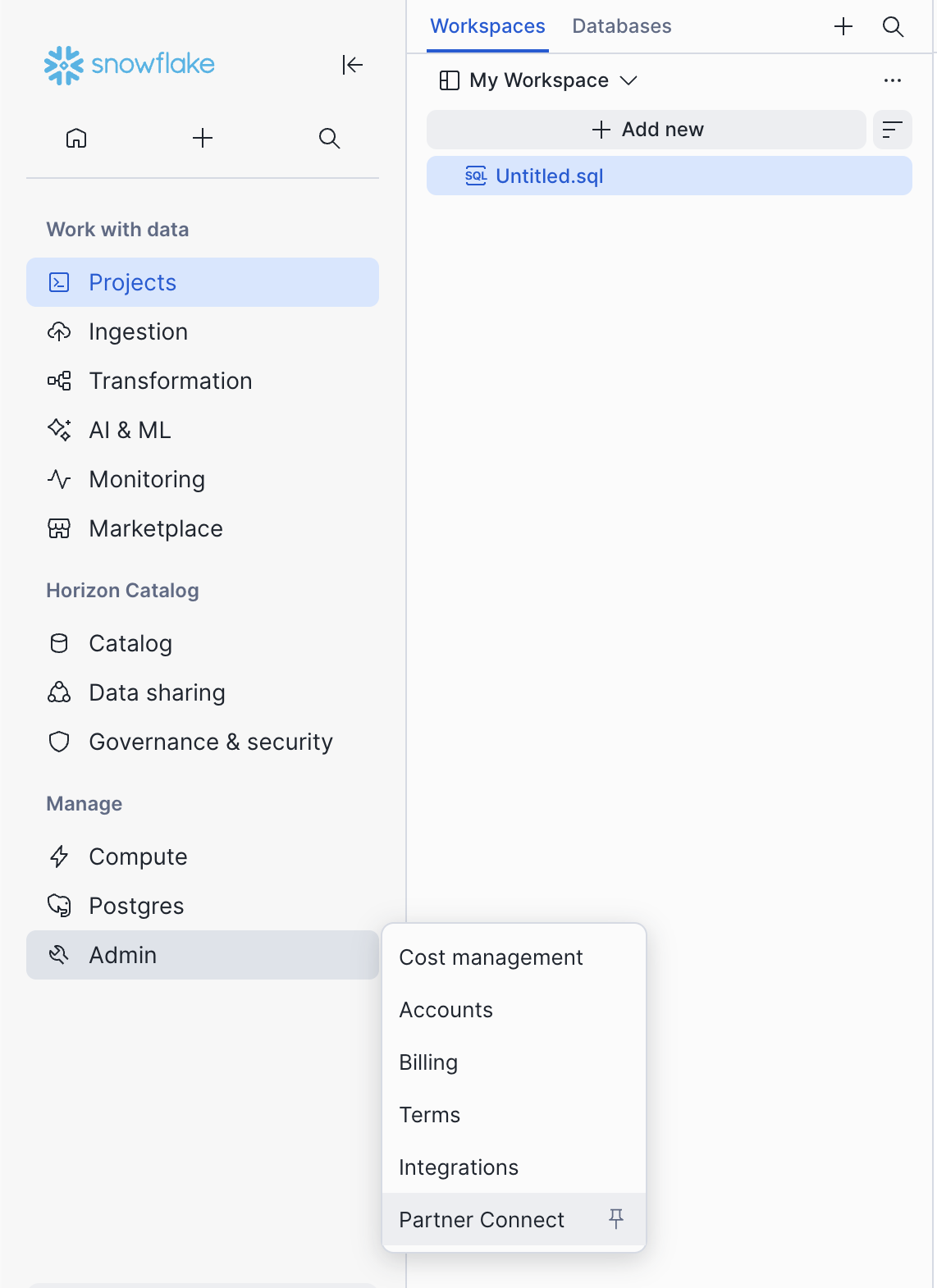Click the Horizon Catalog heading
The height and width of the screenshot is (1288, 937).
coord(122,591)
